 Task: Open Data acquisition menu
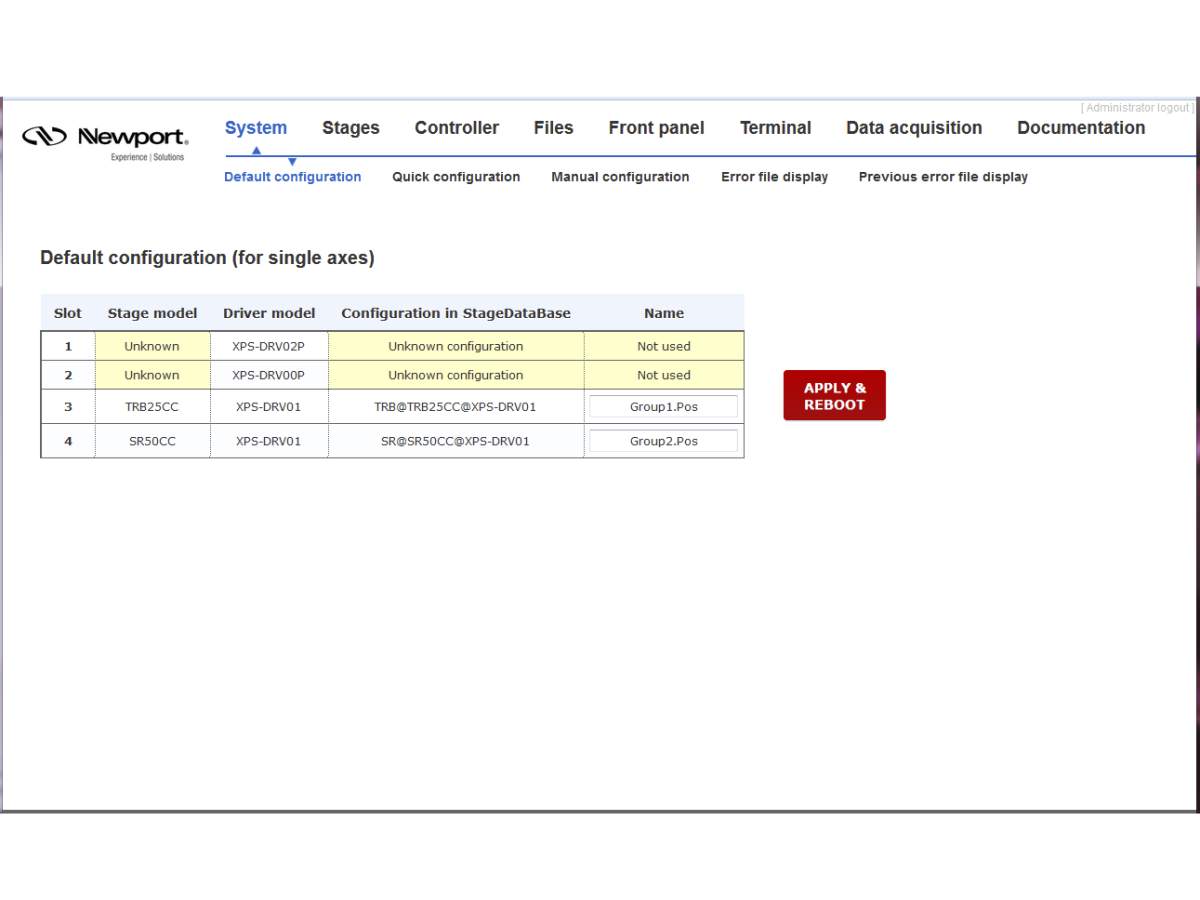tap(914, 128)
